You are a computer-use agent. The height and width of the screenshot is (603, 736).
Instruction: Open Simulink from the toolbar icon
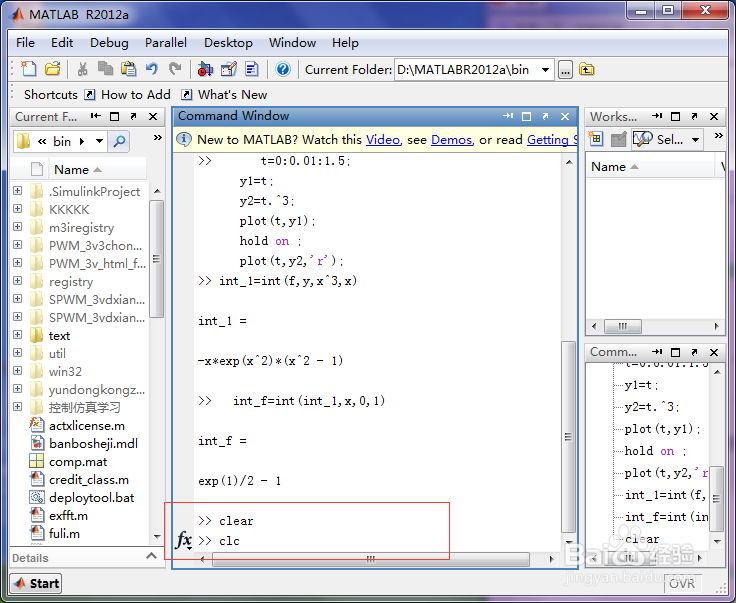[205, 69]
